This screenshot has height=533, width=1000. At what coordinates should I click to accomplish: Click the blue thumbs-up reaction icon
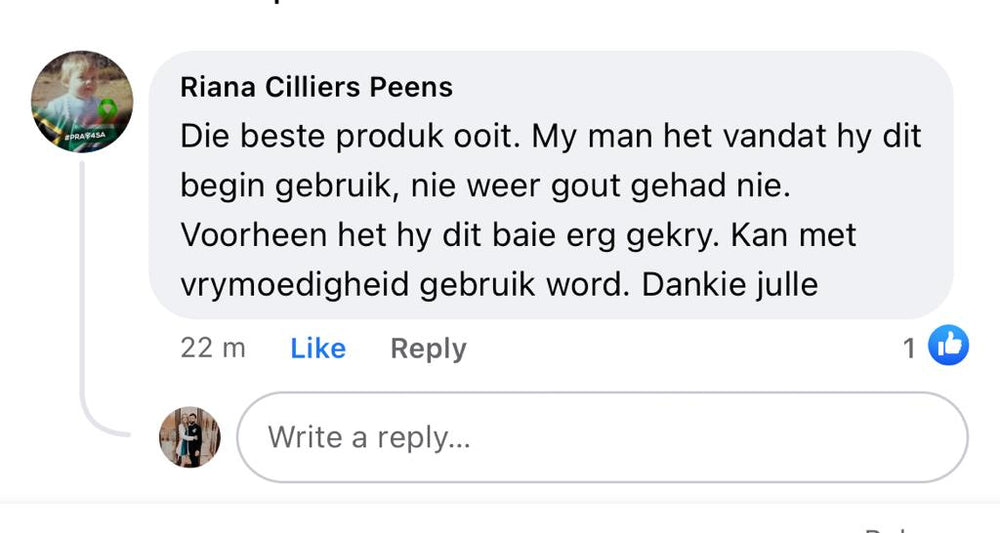click(948, 347)
